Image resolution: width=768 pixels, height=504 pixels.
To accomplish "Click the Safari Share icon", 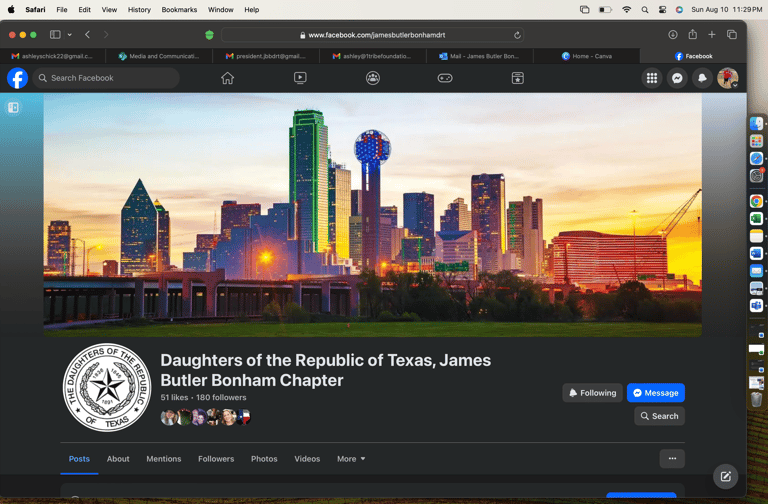I will coord(693,34).
